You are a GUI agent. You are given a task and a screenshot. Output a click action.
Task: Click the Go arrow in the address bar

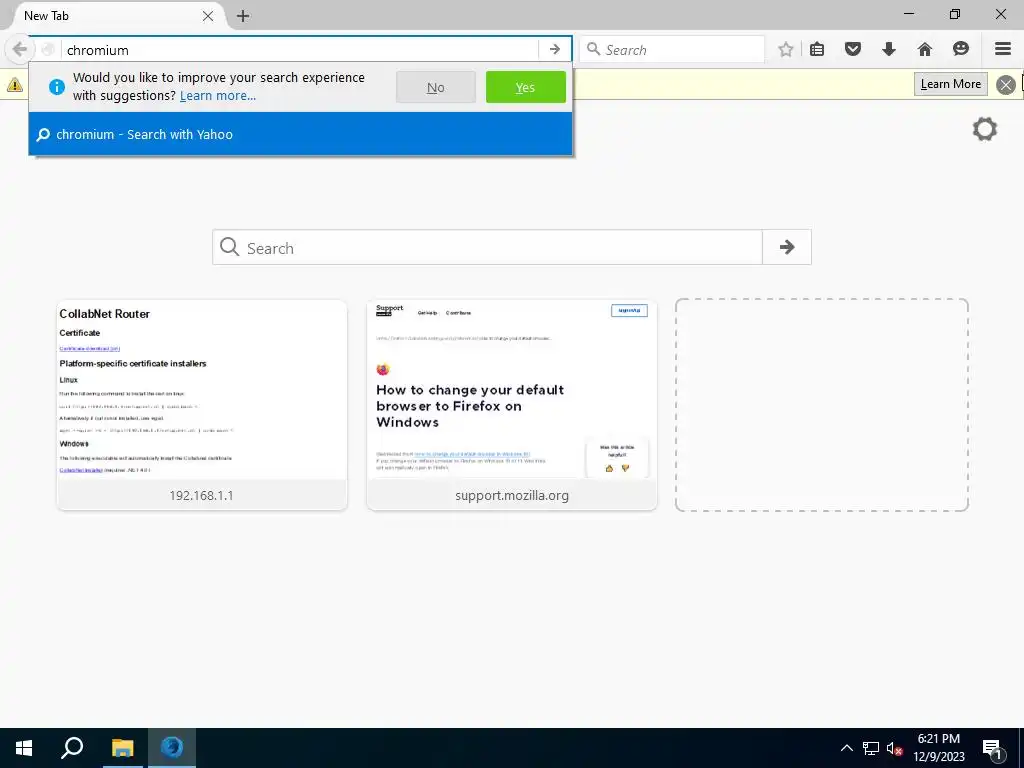[554, 50]
